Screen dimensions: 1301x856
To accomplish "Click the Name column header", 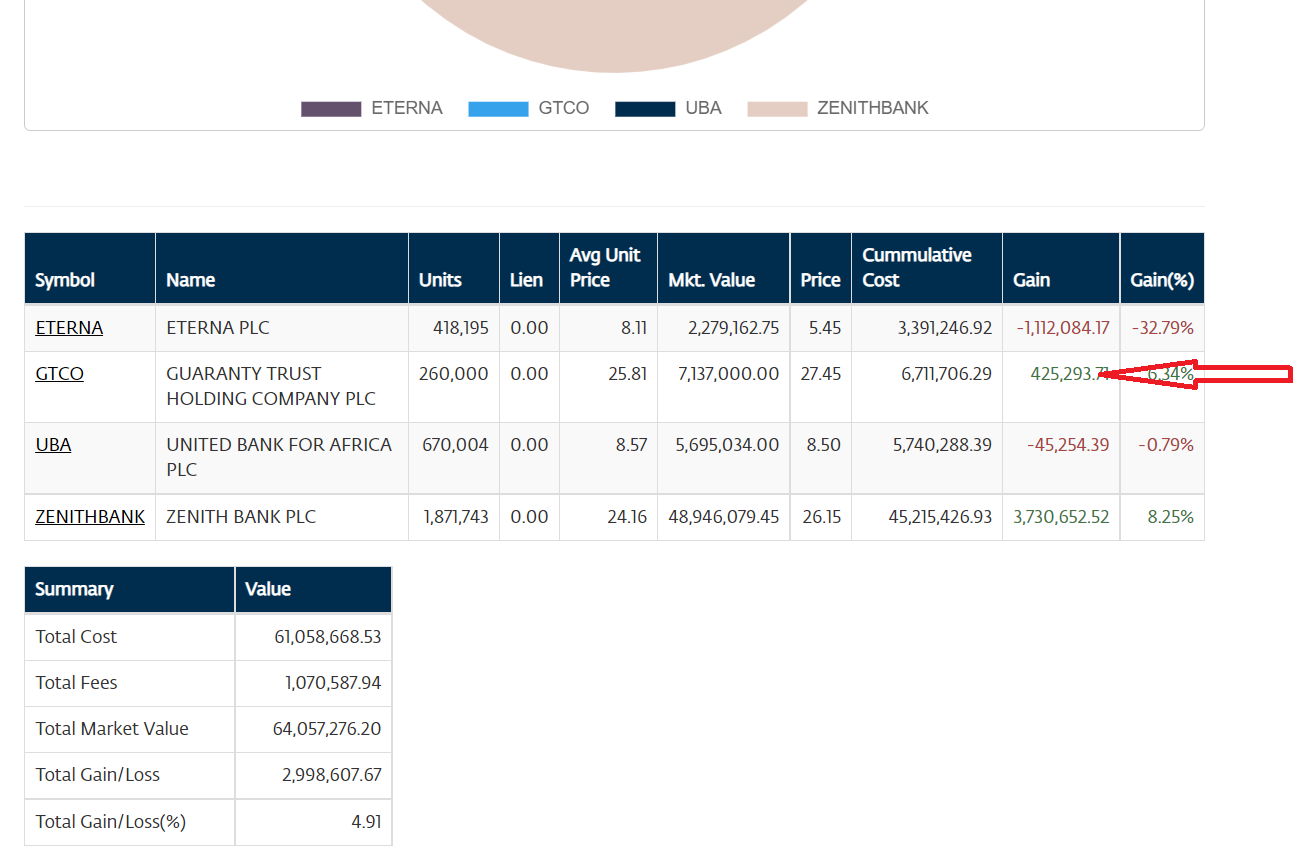I will [x=282, y=268].
